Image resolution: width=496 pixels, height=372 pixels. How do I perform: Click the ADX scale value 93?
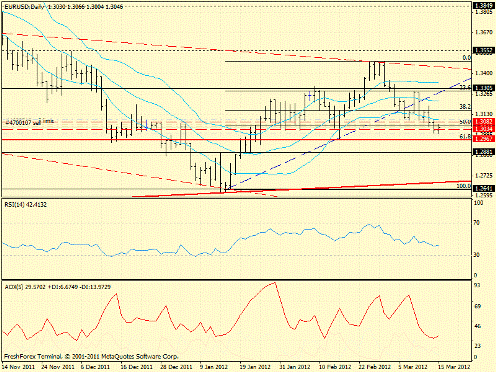477,285
